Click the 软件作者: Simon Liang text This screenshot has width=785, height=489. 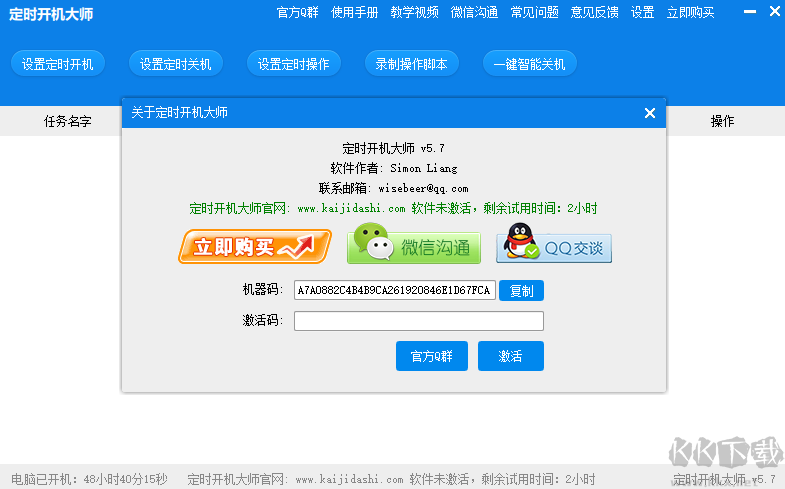click(x=394, y=168)
